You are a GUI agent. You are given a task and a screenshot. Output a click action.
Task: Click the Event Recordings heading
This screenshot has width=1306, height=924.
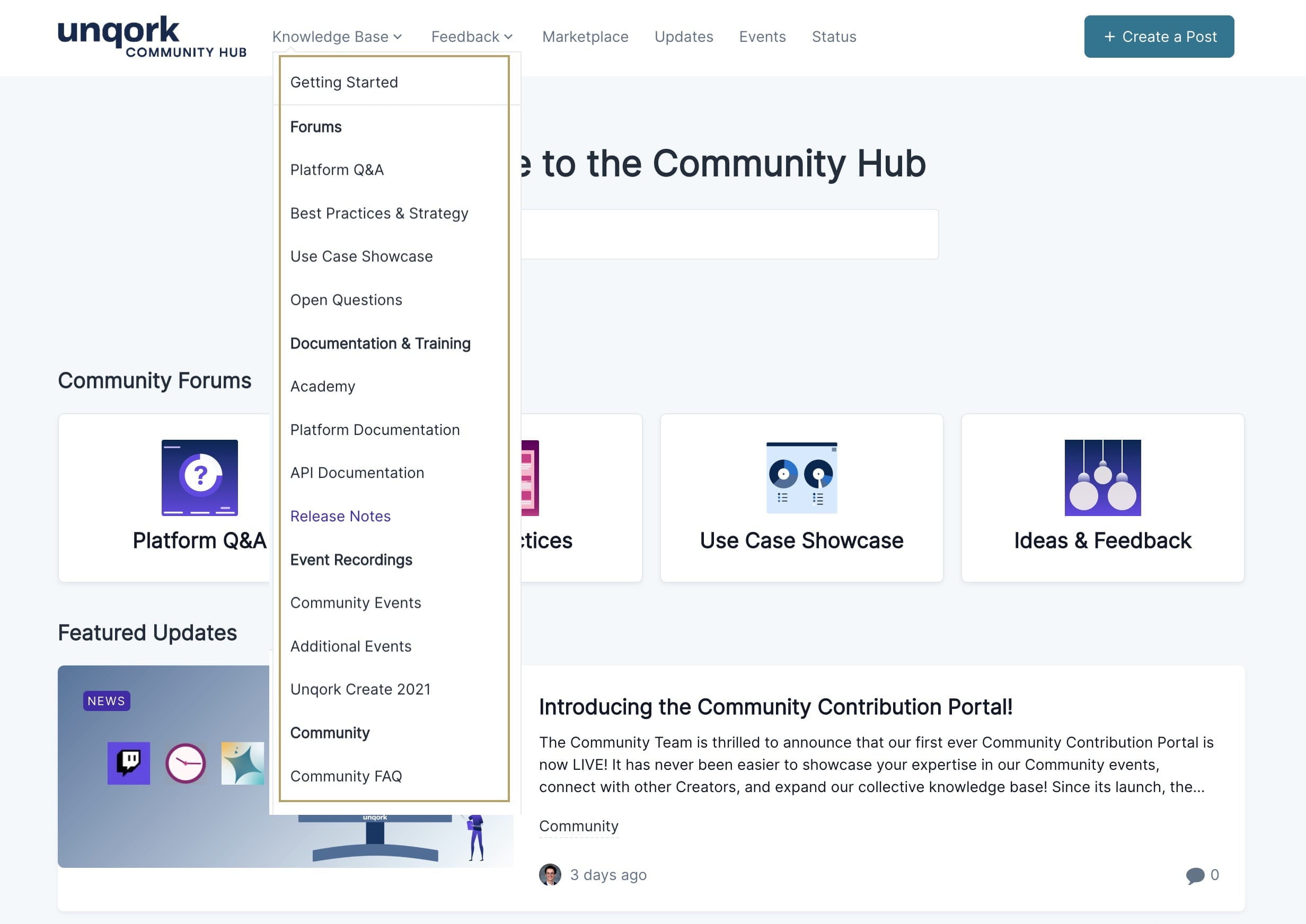click(x=351, y=560)
